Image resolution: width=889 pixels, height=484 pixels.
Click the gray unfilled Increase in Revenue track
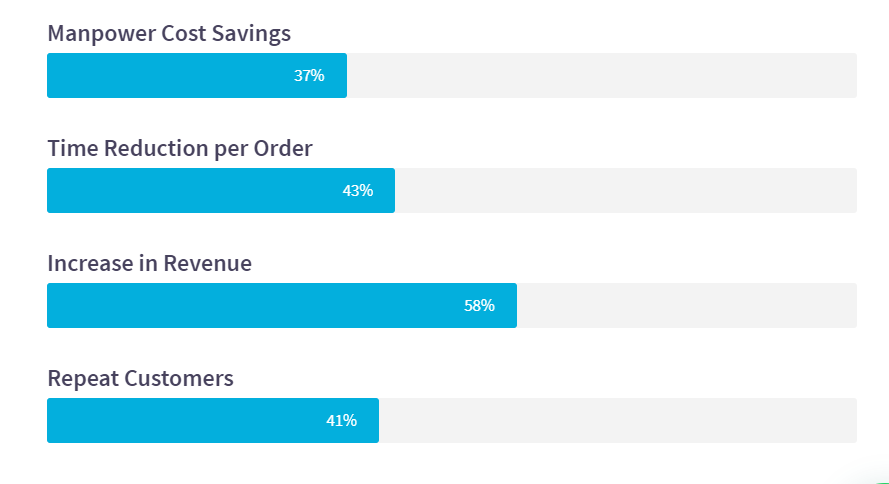pos(686,305)
